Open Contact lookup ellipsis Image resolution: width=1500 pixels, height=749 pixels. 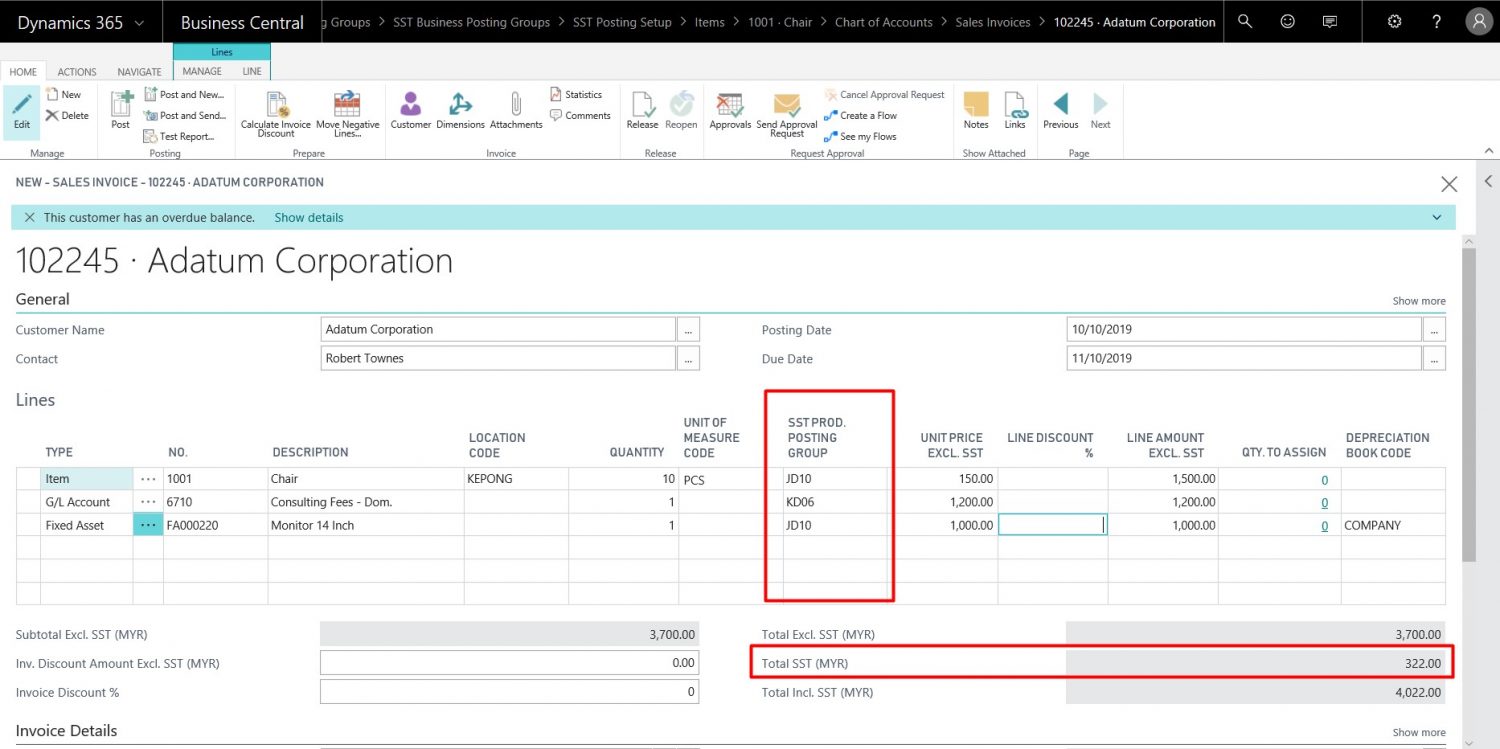tap(688, 358)
